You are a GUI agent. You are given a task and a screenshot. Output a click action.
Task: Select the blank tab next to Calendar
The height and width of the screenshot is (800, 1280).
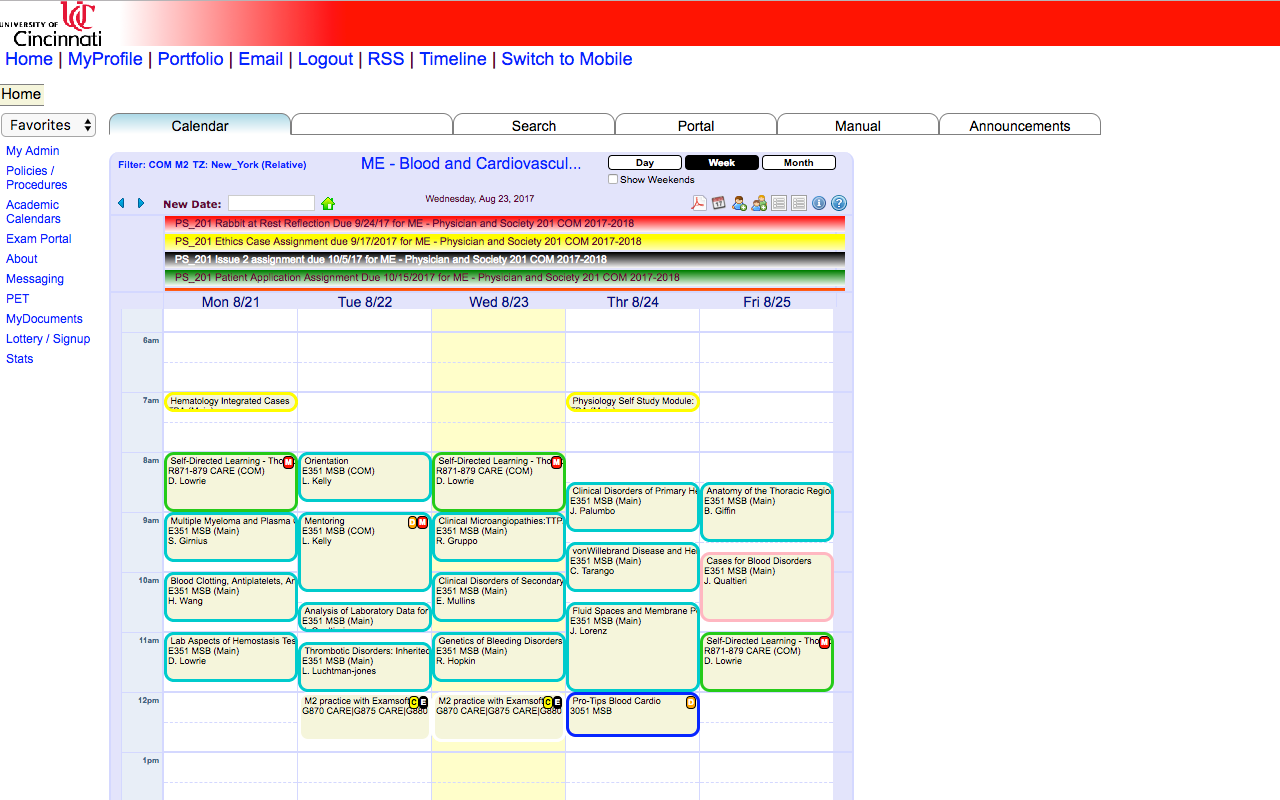click(x=372, y=125)
